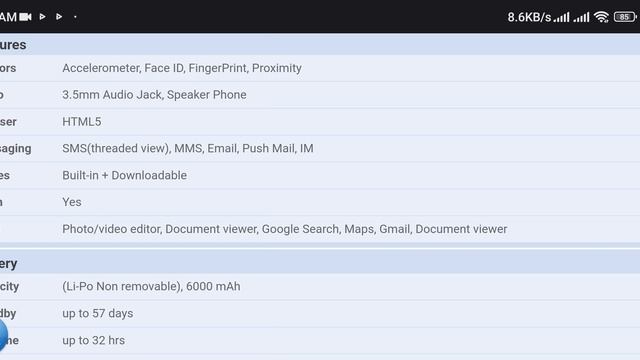This screenshot has height=360, width=640.
Task: Tap the second play notification icon
Action: click(59, 17)
